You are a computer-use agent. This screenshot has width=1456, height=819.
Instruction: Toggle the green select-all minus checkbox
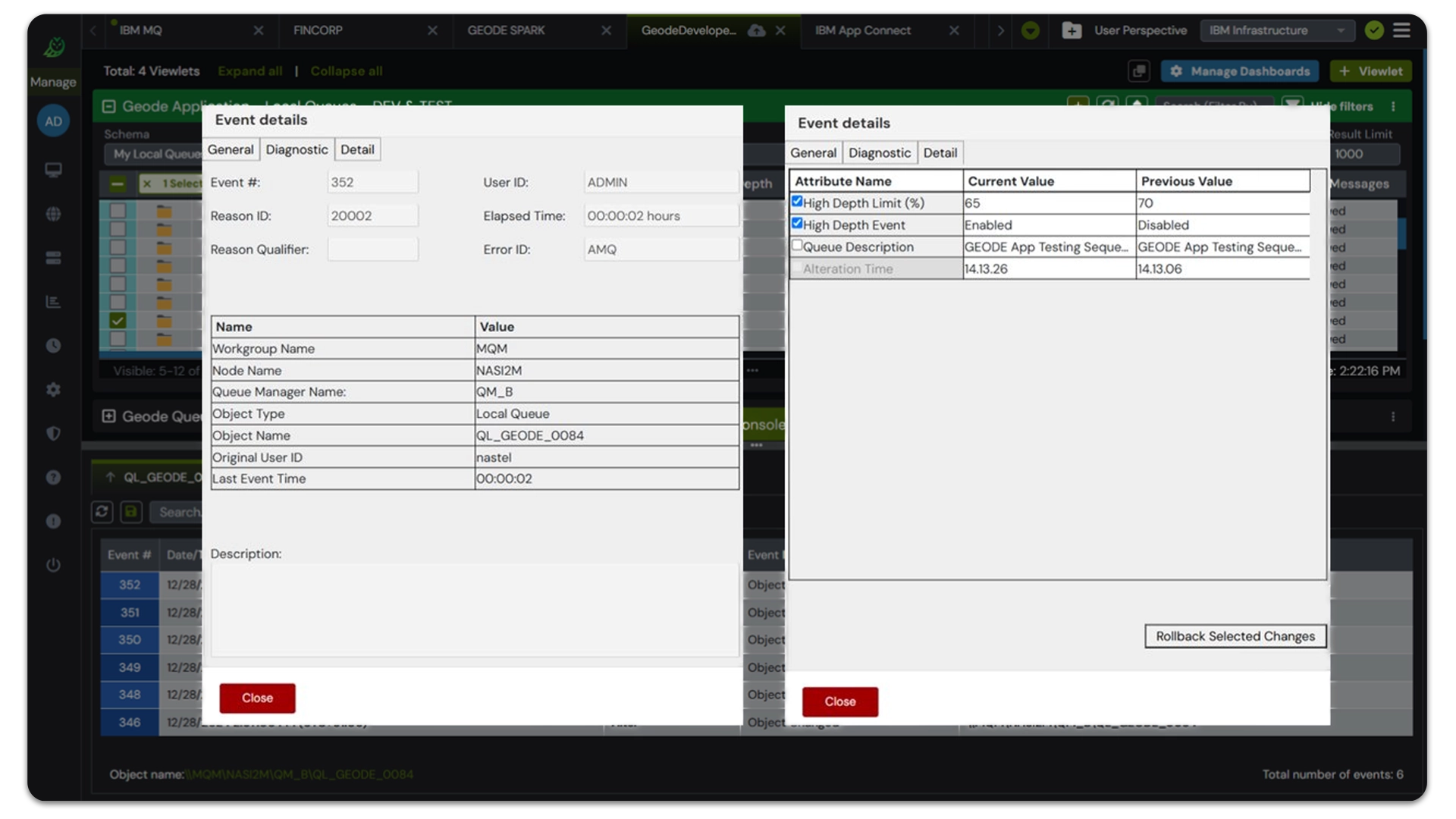[x=118, y=184]
